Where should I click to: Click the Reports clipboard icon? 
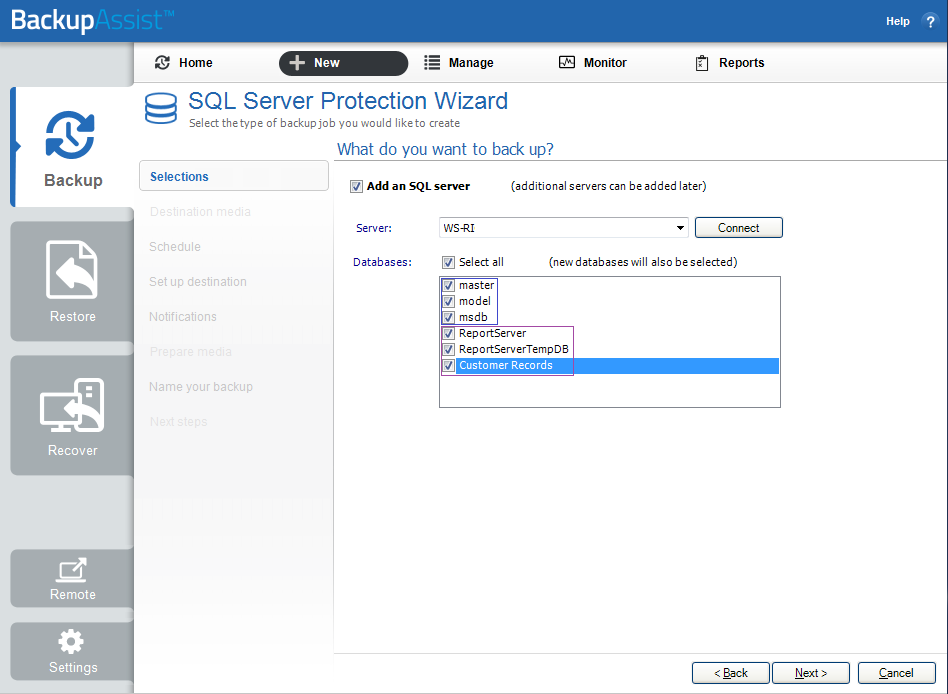coord(701,63)
